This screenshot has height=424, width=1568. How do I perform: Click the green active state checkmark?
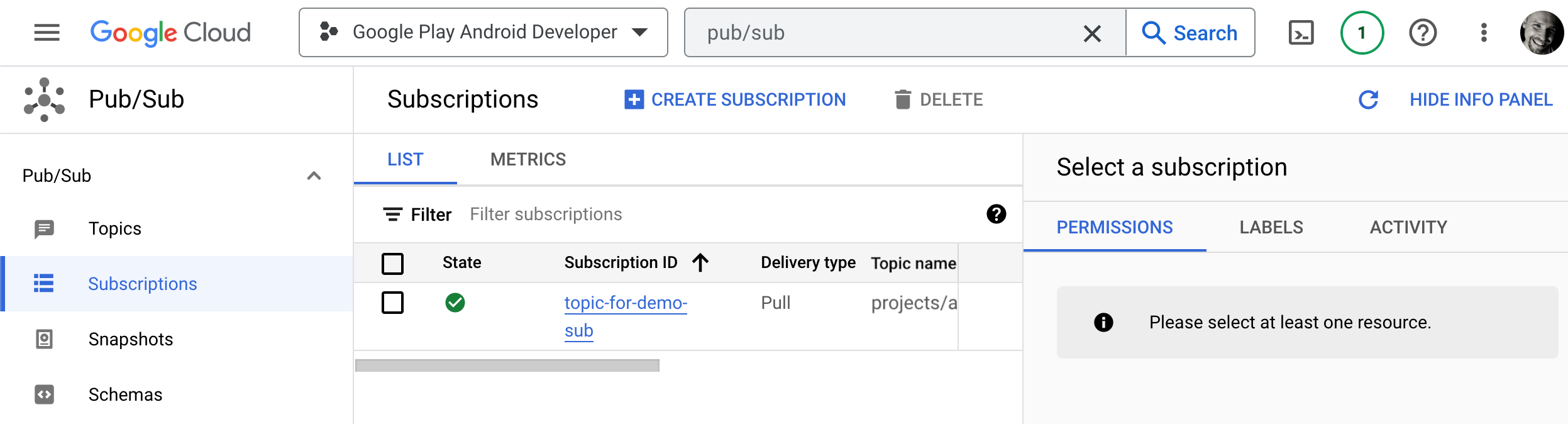[x=455, y=303]
